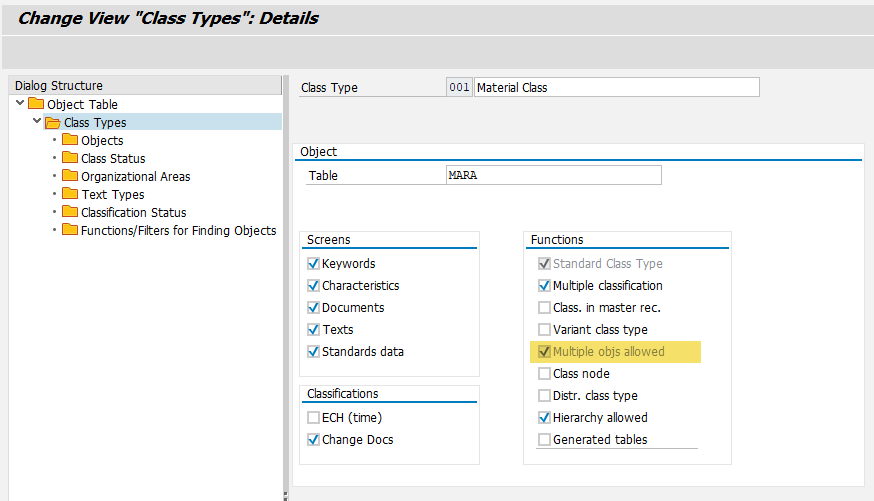Image resolution: width=874 pixels, height=501 pixels.
Task: Uncheck Multiple classification
Action: (544, 285)
